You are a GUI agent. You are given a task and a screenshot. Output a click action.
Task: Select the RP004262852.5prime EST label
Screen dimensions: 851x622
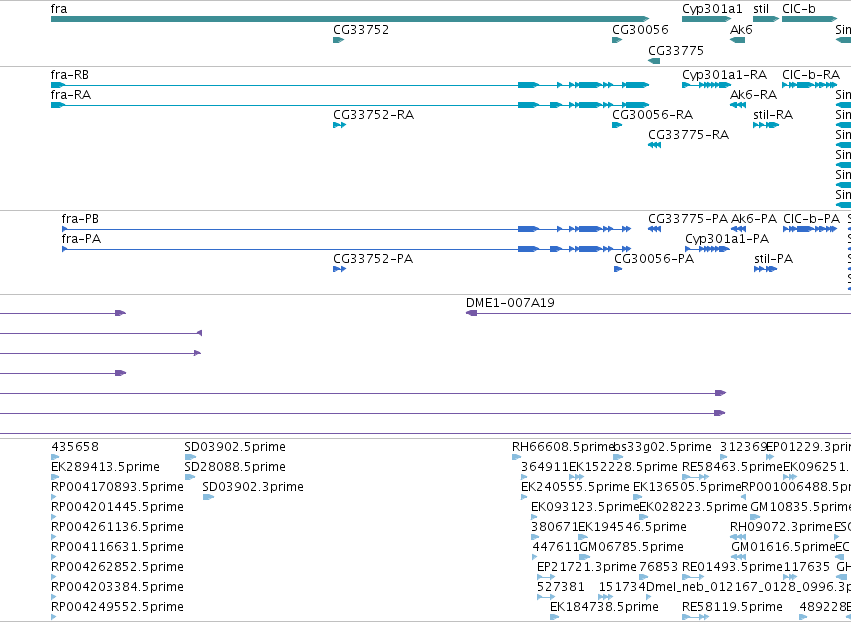[x=117, y=568]
